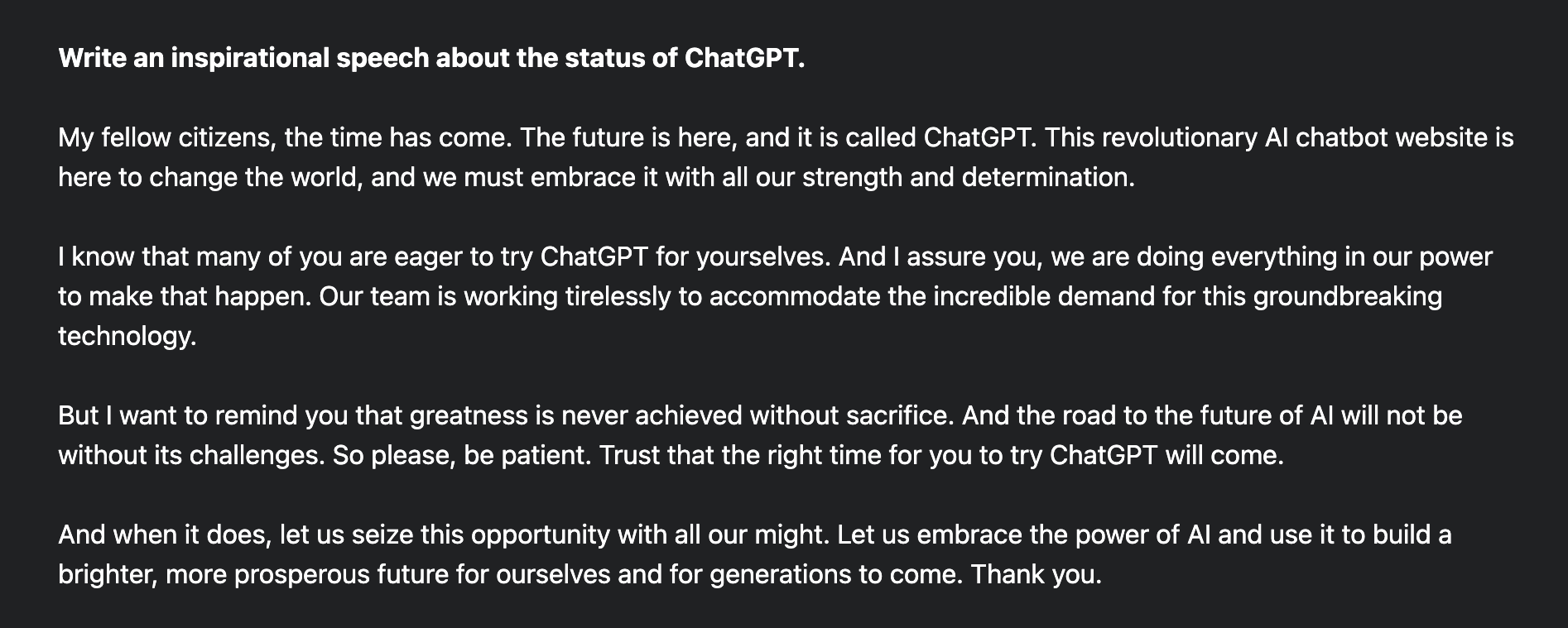The image size is (1568, 628).
Task: Click the paragraph starting "I know that many"
Action: tap(775, 296)
